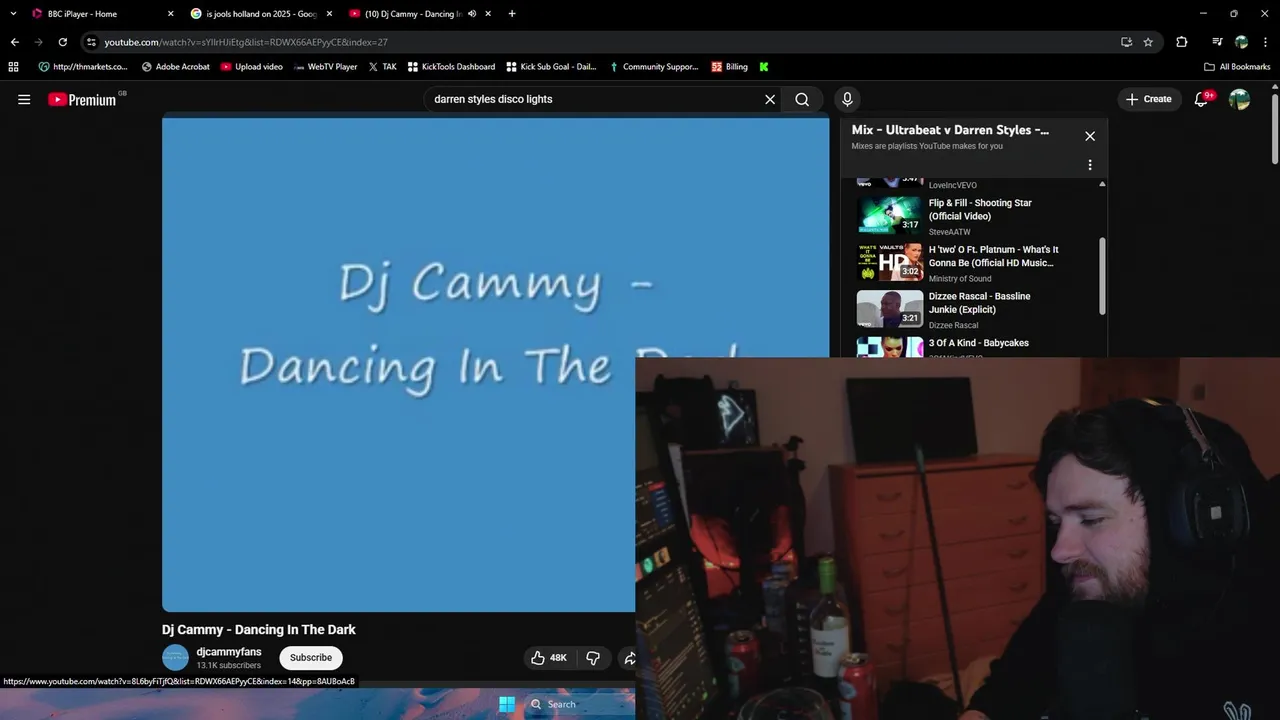The image size is (1280, 720).
Task: Close the jools holland Google tab
Action: [329, 14]
